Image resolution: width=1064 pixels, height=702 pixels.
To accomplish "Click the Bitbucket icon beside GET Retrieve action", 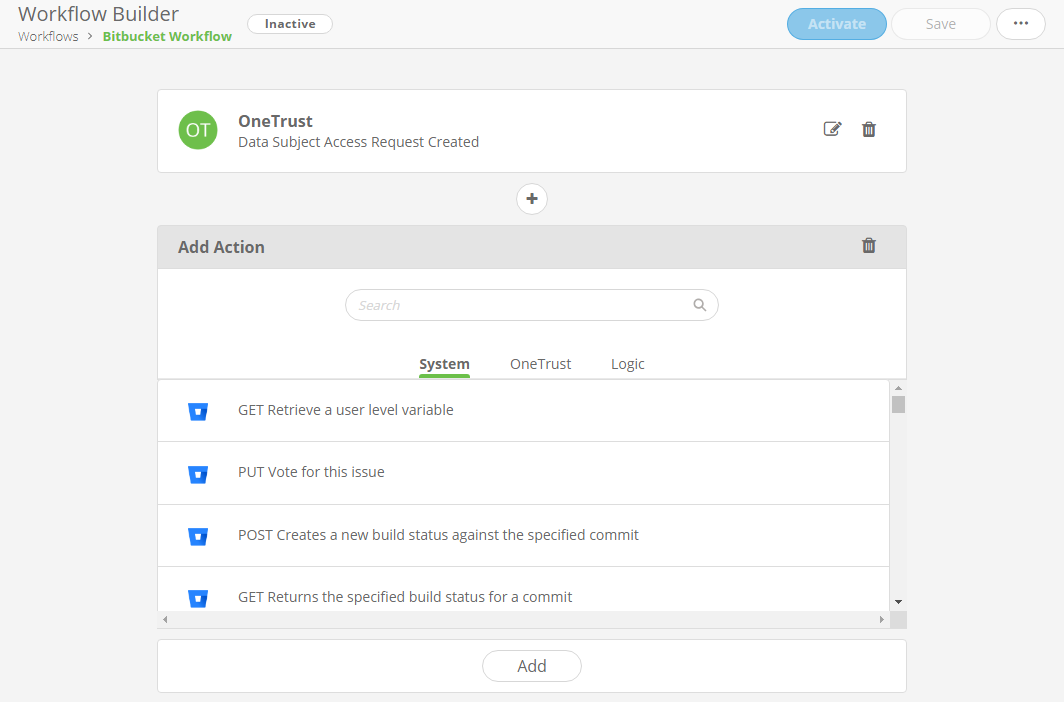I will coord(198,411).
